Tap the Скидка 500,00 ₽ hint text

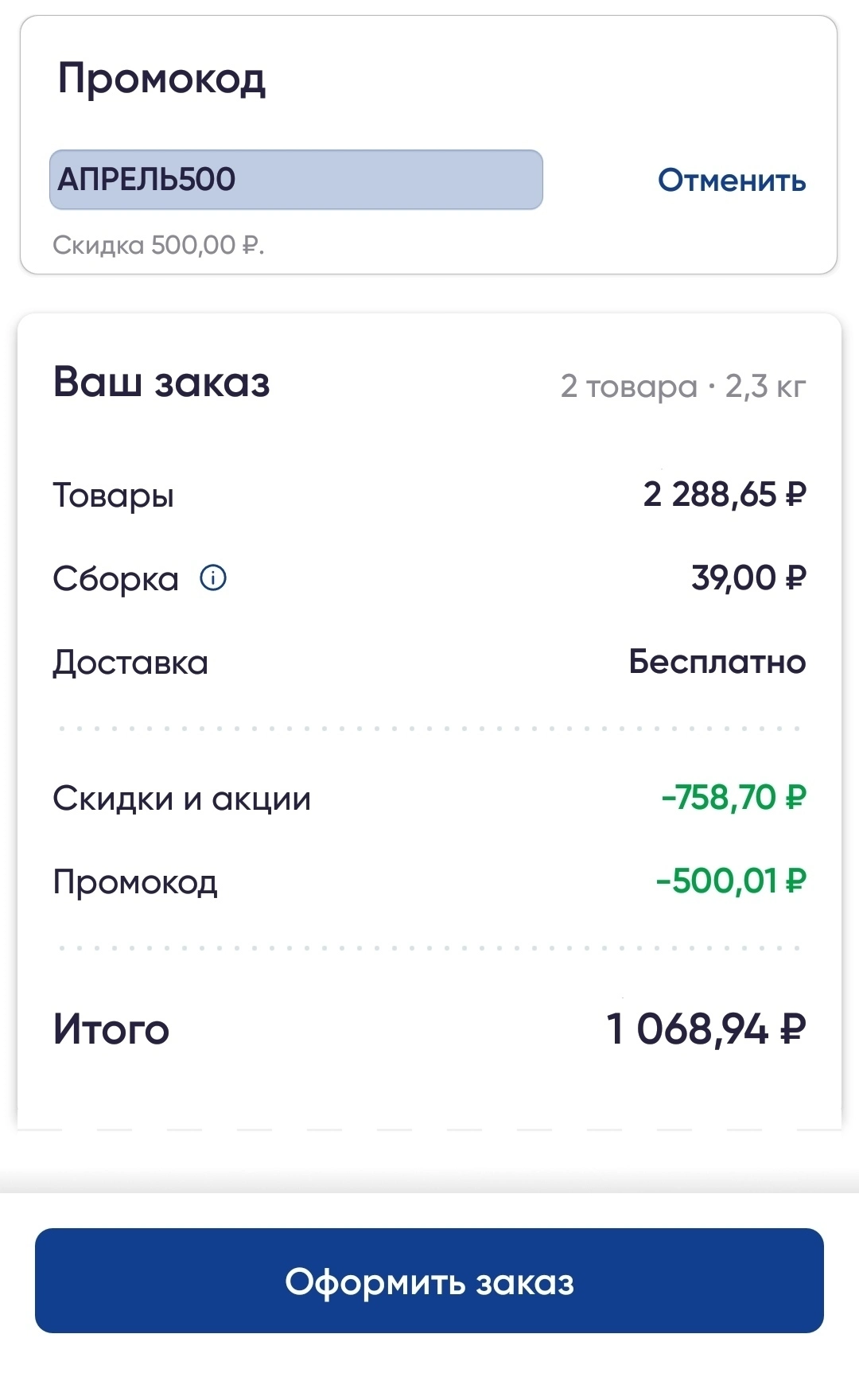(x=158, y=245)
